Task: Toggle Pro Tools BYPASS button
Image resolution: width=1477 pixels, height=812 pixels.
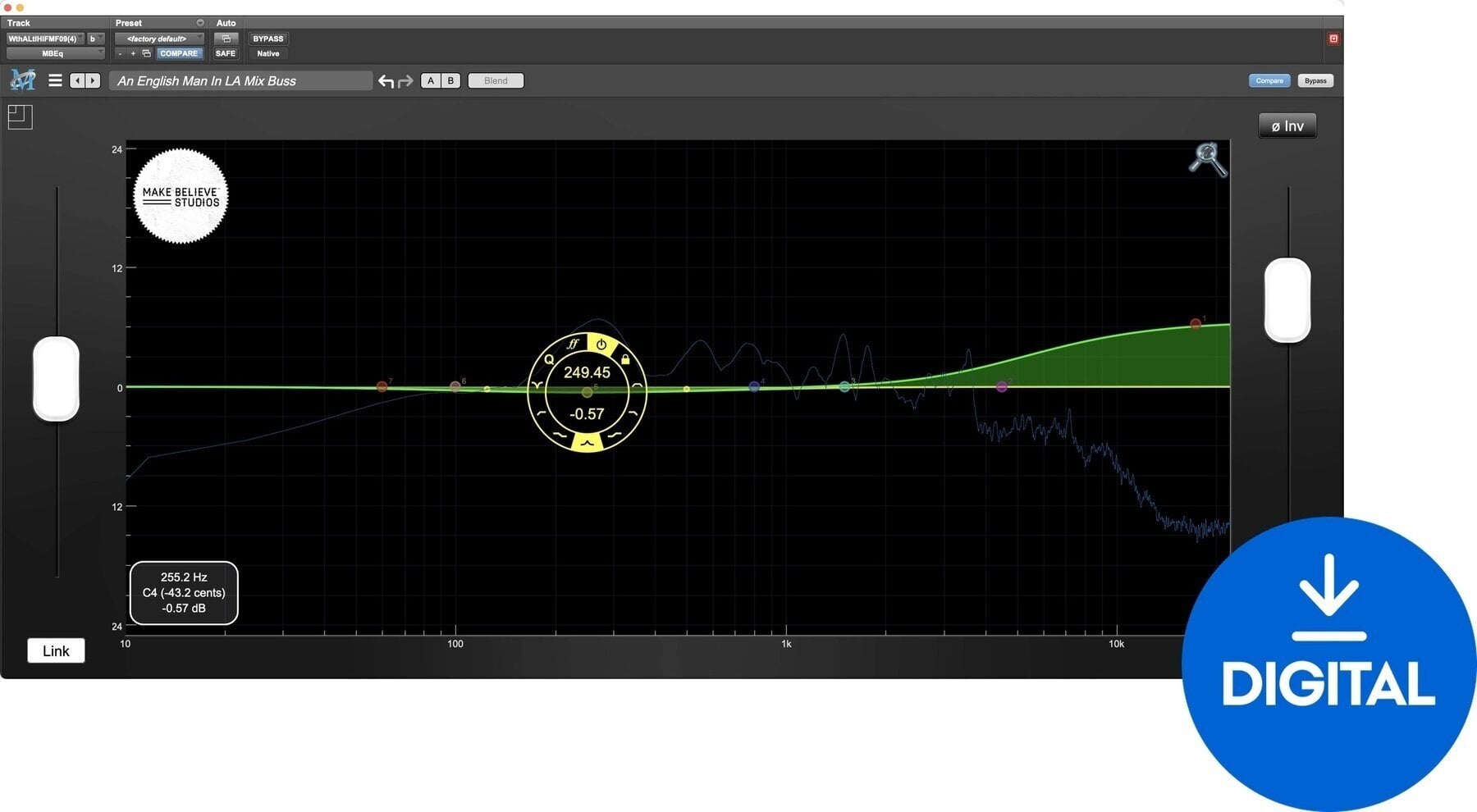Action: click(x=268, y=39)
